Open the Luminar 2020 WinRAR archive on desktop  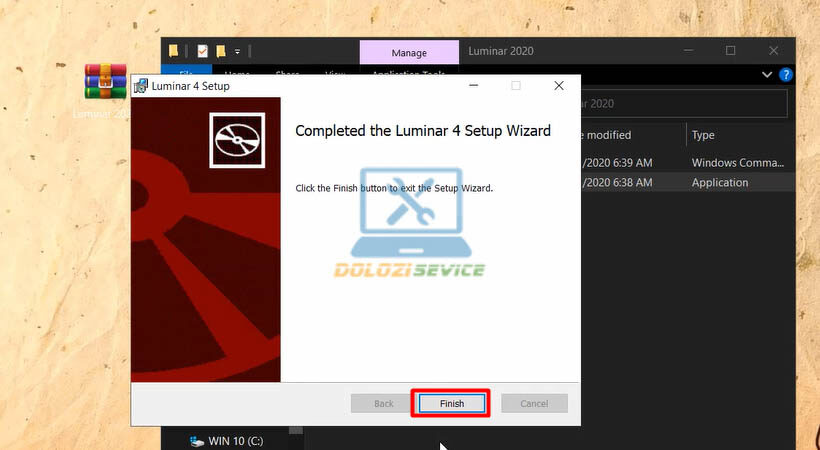[105, 82]
